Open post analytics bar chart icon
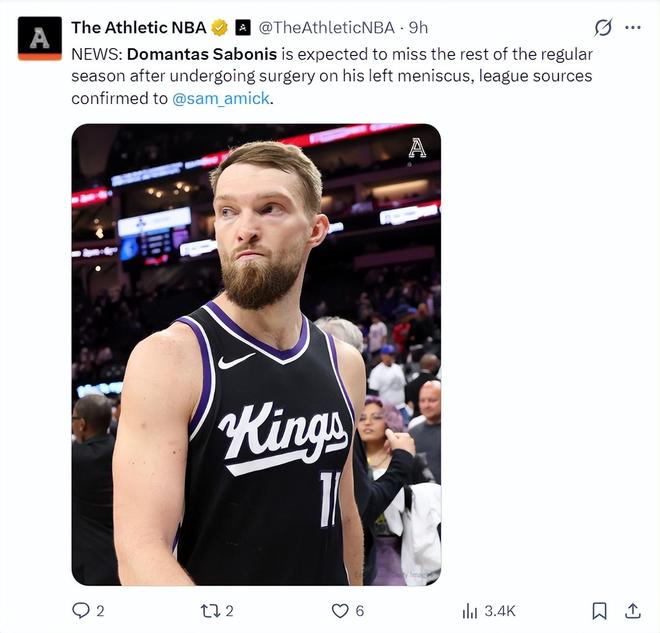The image size is (660, 633). [470, 610]
